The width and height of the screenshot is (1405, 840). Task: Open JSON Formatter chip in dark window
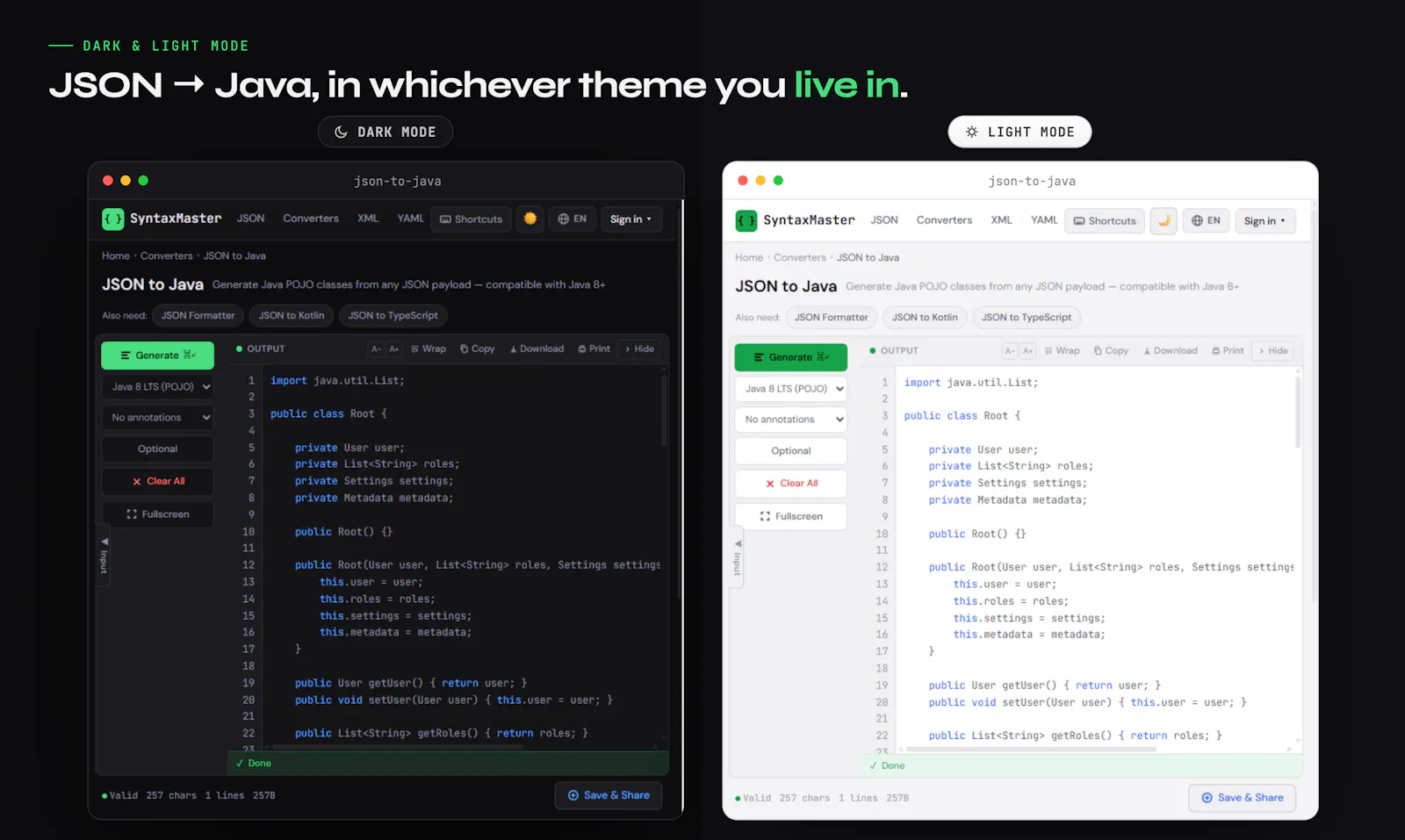[x=198, y=315]
